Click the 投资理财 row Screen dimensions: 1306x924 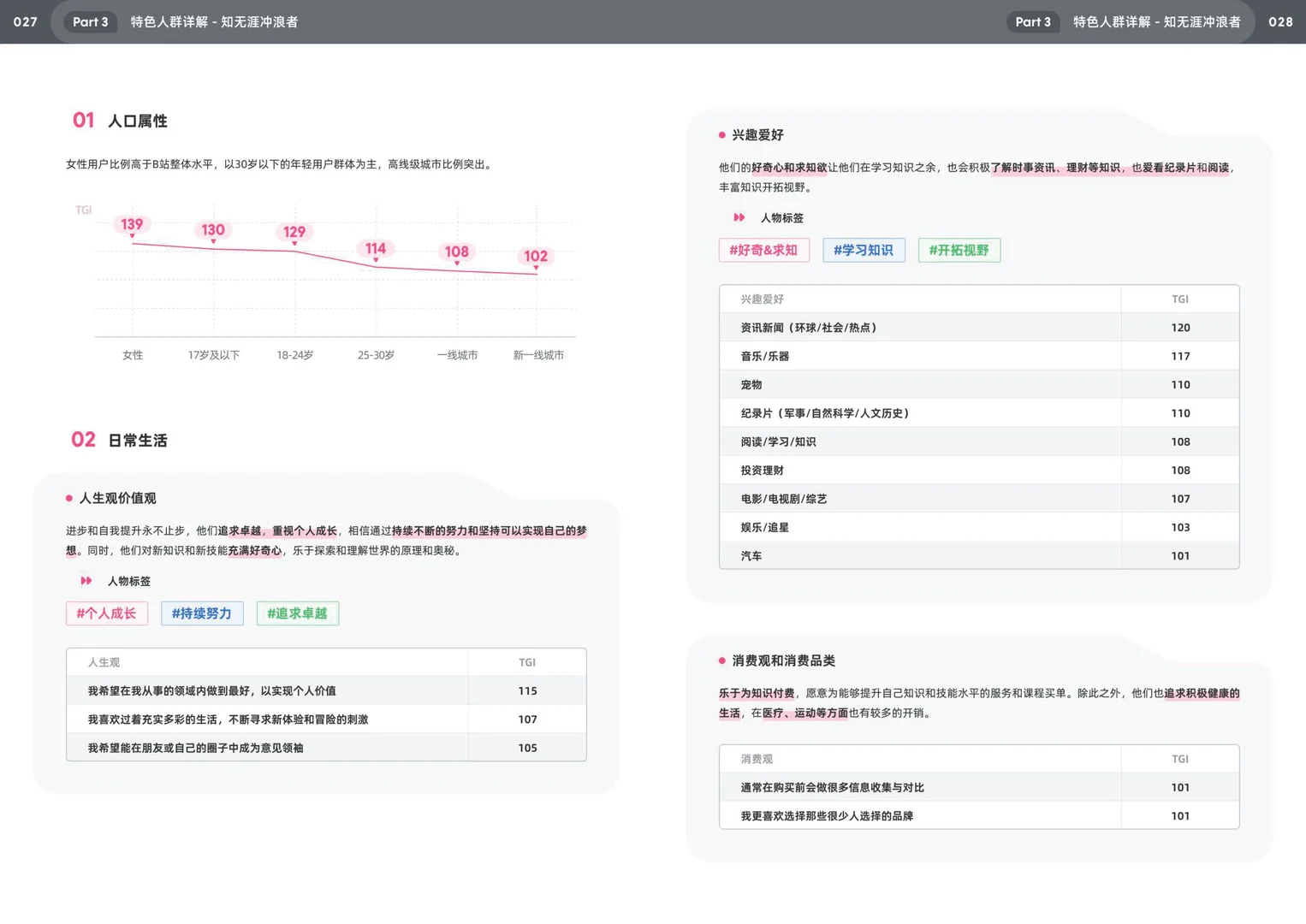click(x=979, y=471)
